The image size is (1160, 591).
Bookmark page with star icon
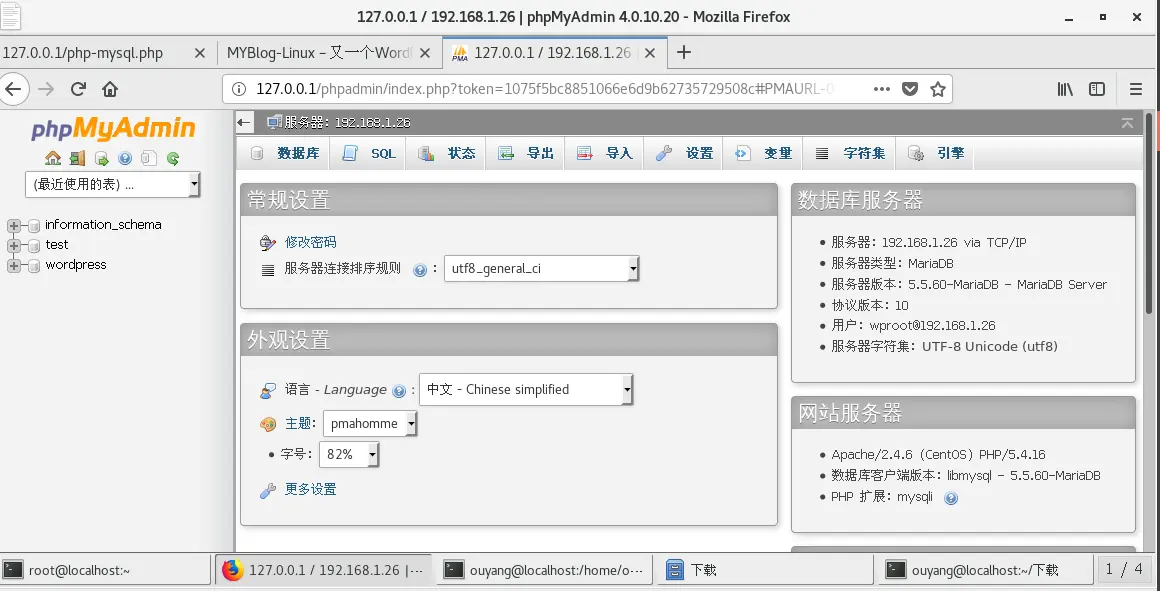click(x=938, y=90)
